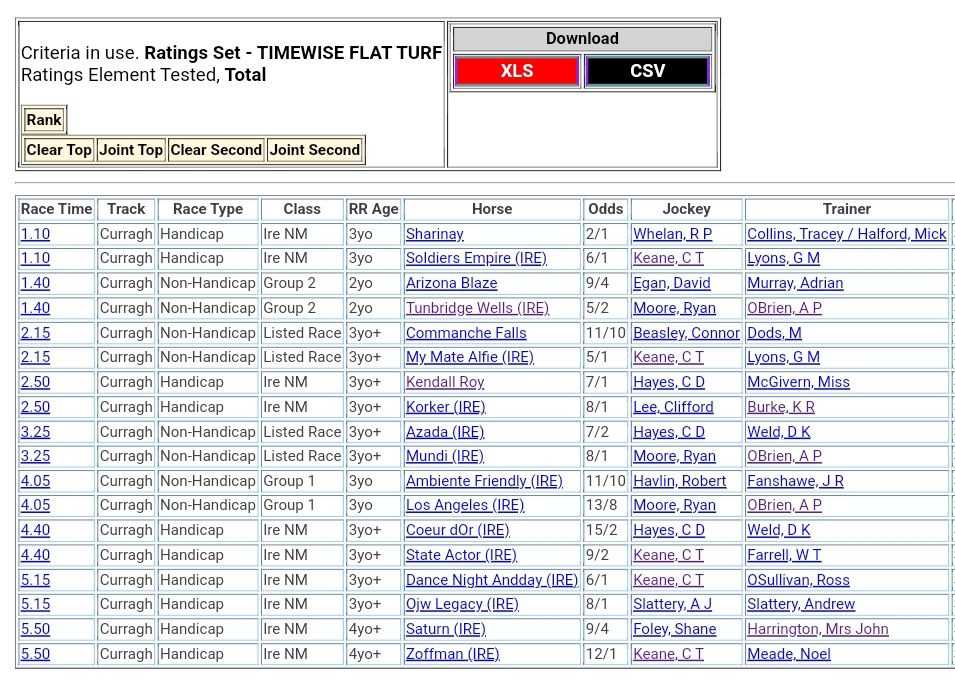Open trainer link Fanshawe, J R
This screenshot has width=955, height=681.
pos(795,481)
